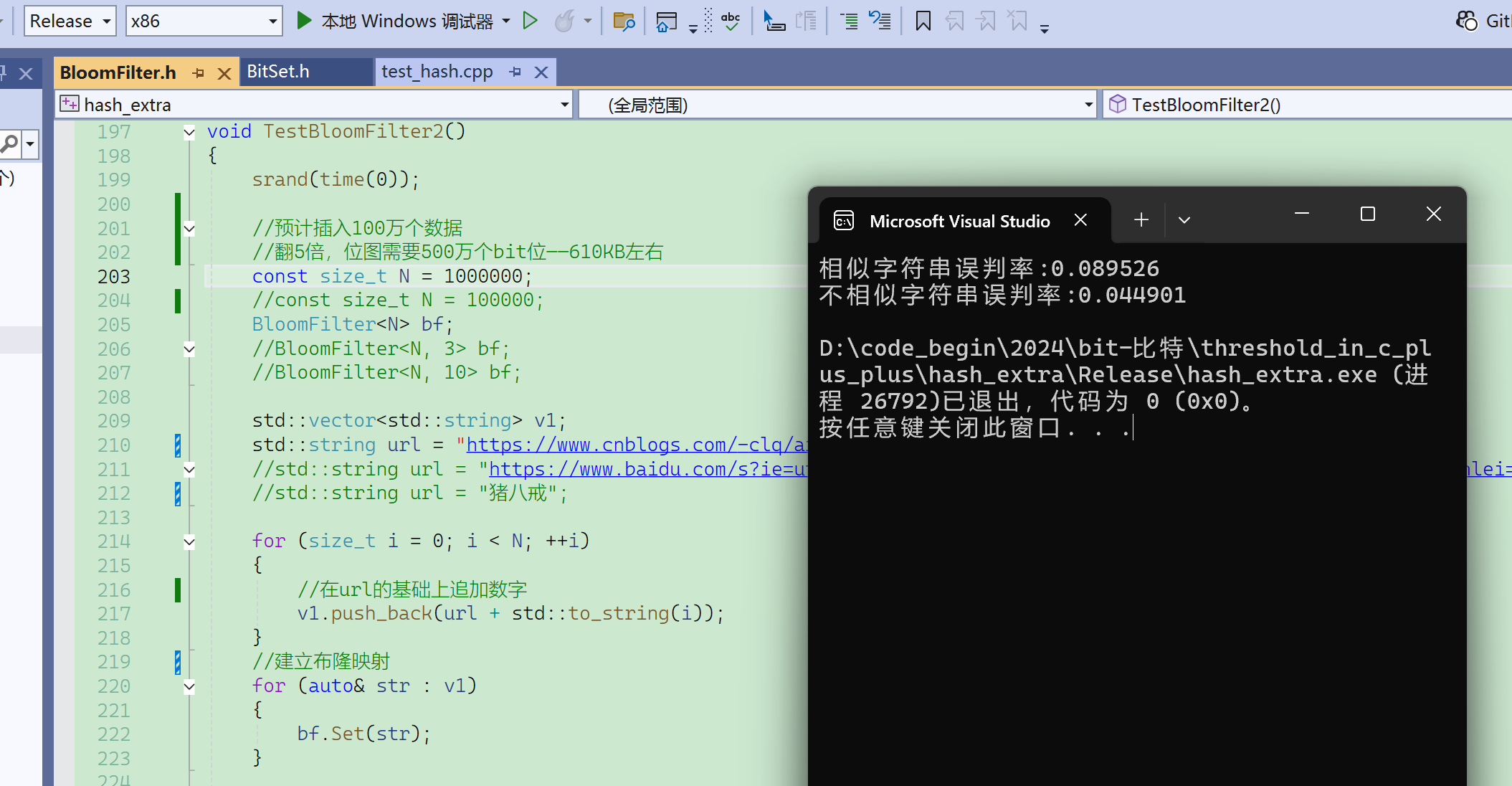Open the Release configuration dropdown

click(107, 22)
